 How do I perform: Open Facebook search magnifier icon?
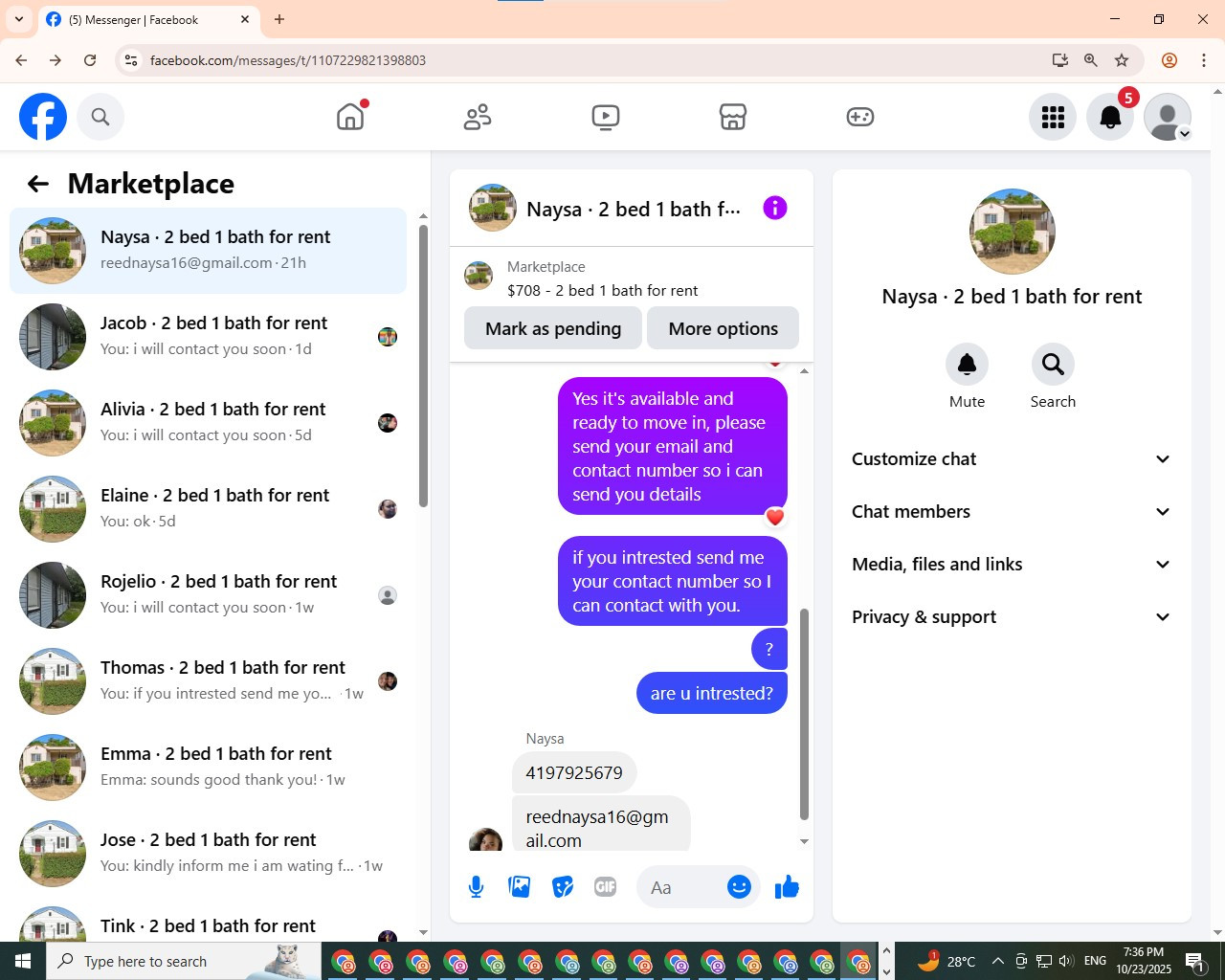click(x=100, y=117)
